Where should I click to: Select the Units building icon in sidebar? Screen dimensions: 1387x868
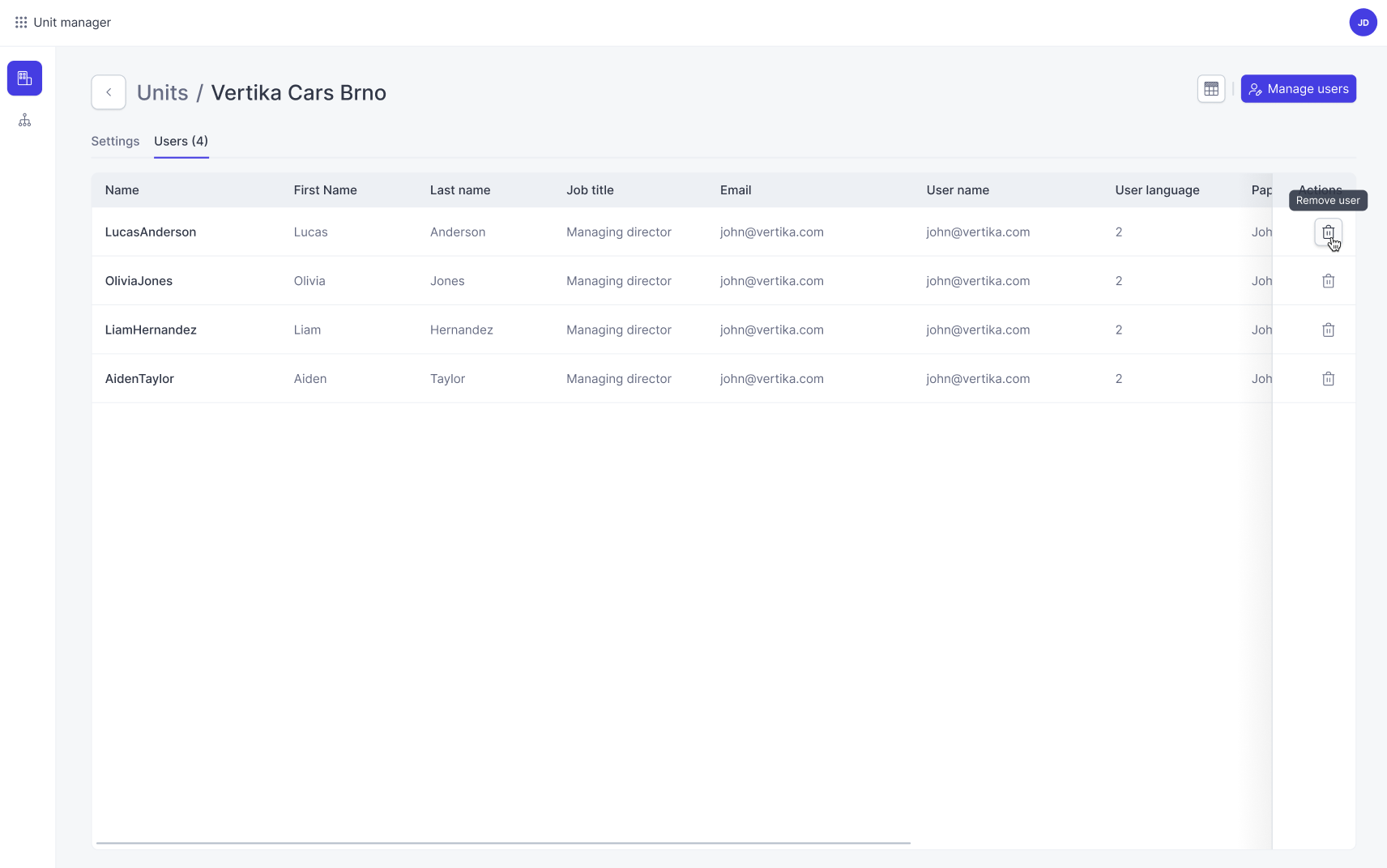coord(25,79)
